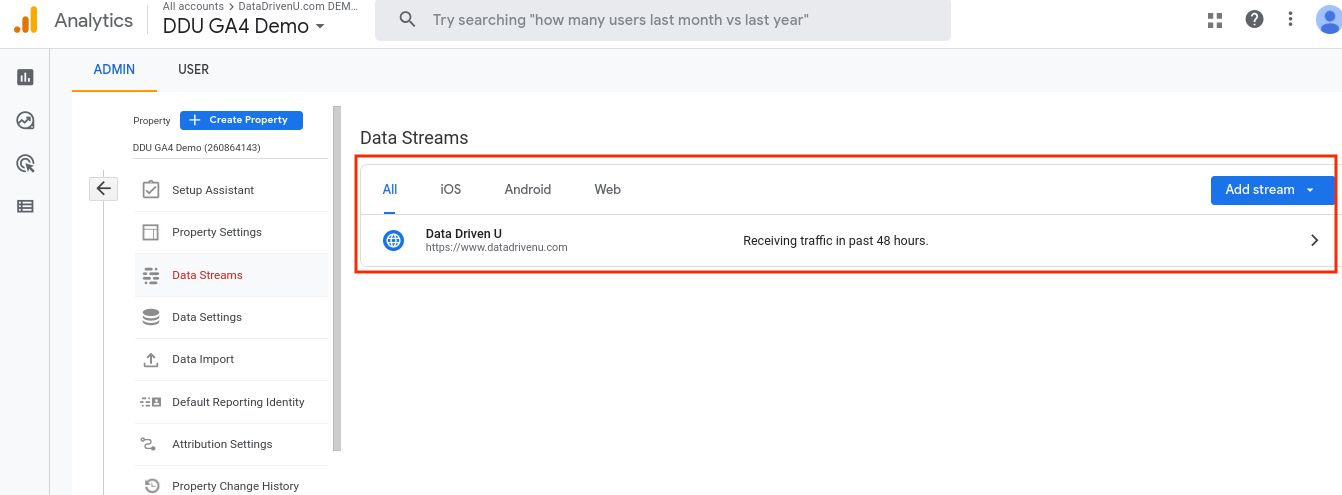Viewport: 1342px width, 495px height.
Task: Click the Create Property button
Action: [241, 120]
